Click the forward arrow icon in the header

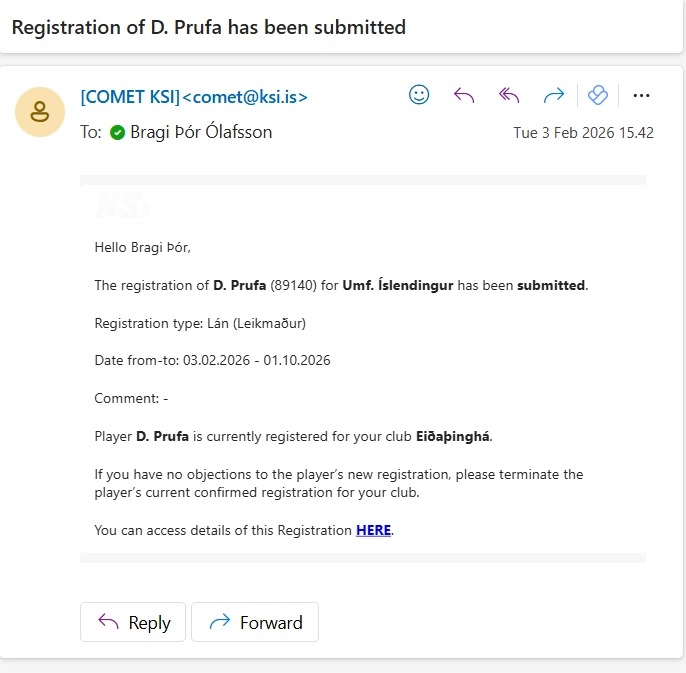553,95
